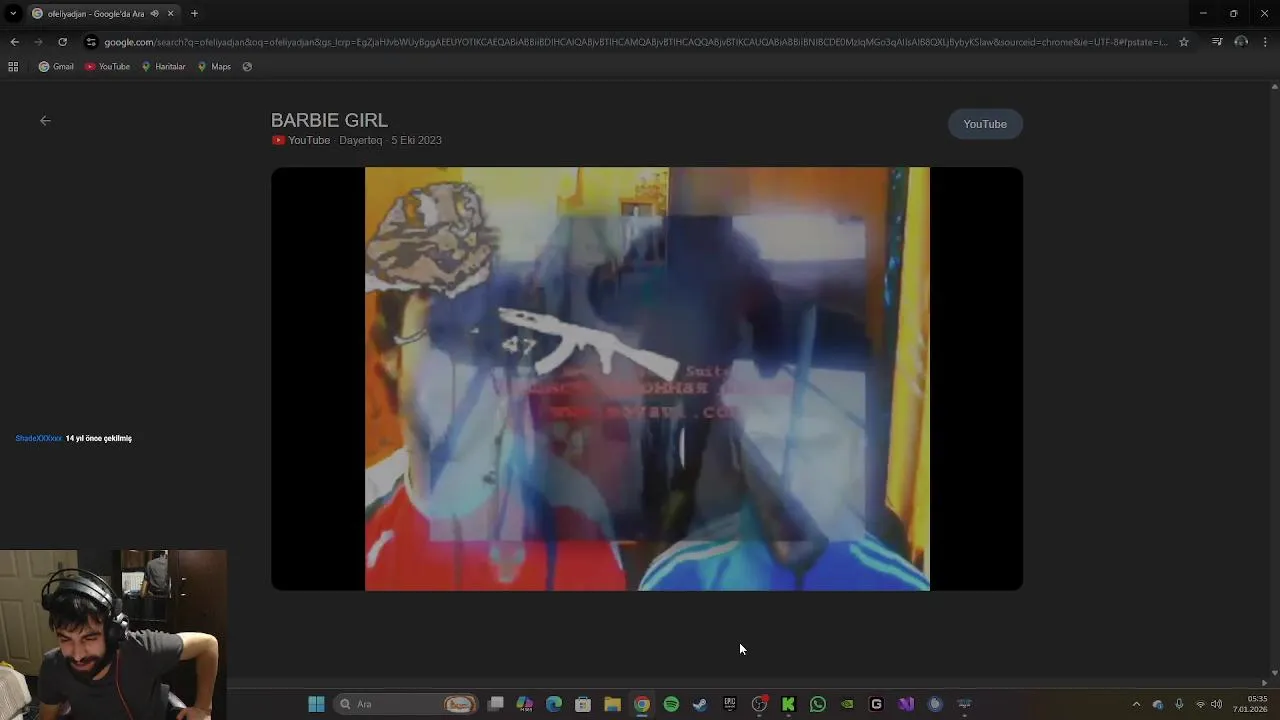Open the green K app in taskbar
This screenshot has height=720, width=1280.
[788, 704]
